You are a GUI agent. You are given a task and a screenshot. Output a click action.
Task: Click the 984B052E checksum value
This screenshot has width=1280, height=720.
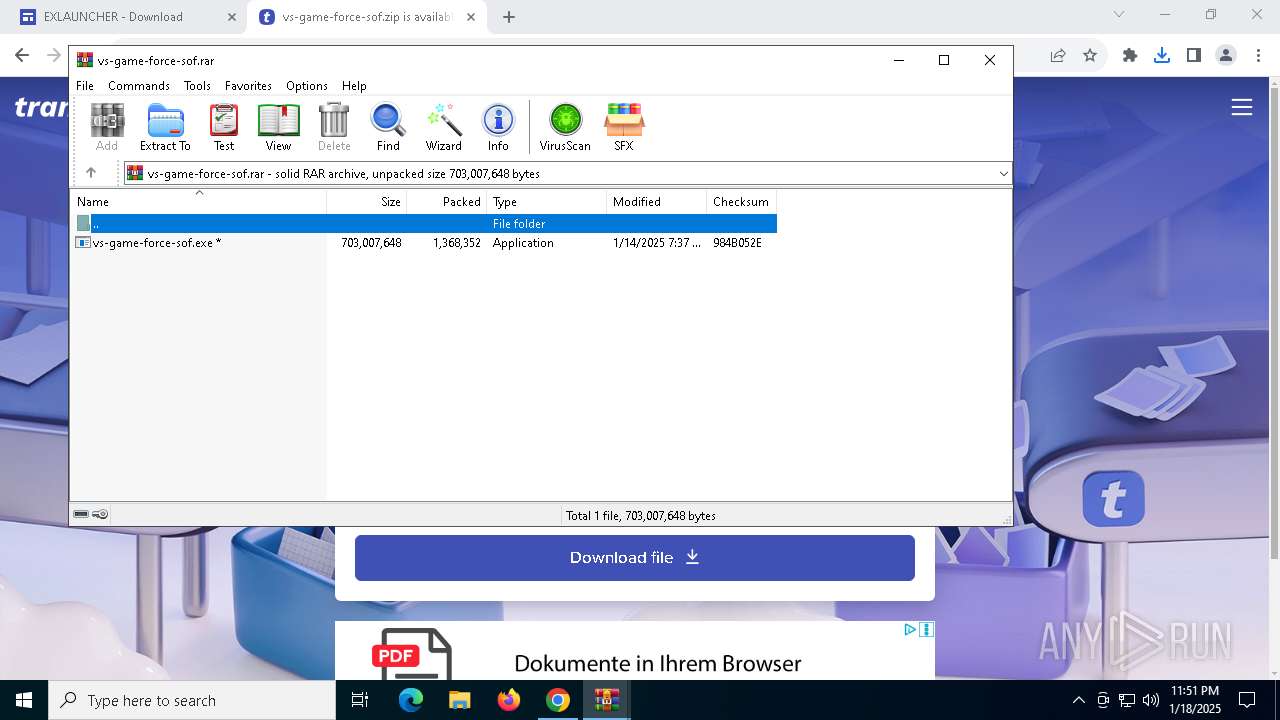pos(737,243)
